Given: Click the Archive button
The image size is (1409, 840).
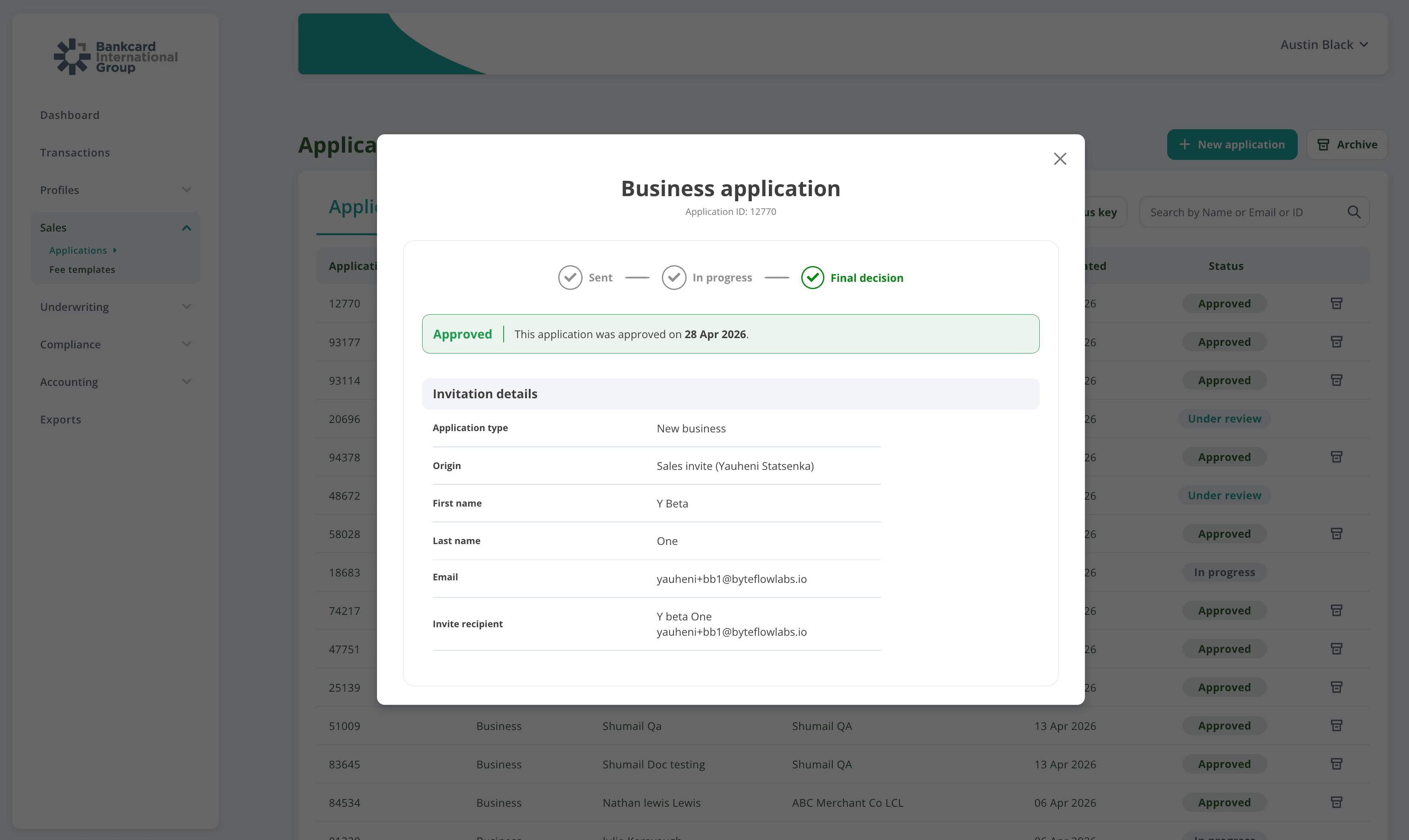Looking at the screenshot, I should 1347,145.
